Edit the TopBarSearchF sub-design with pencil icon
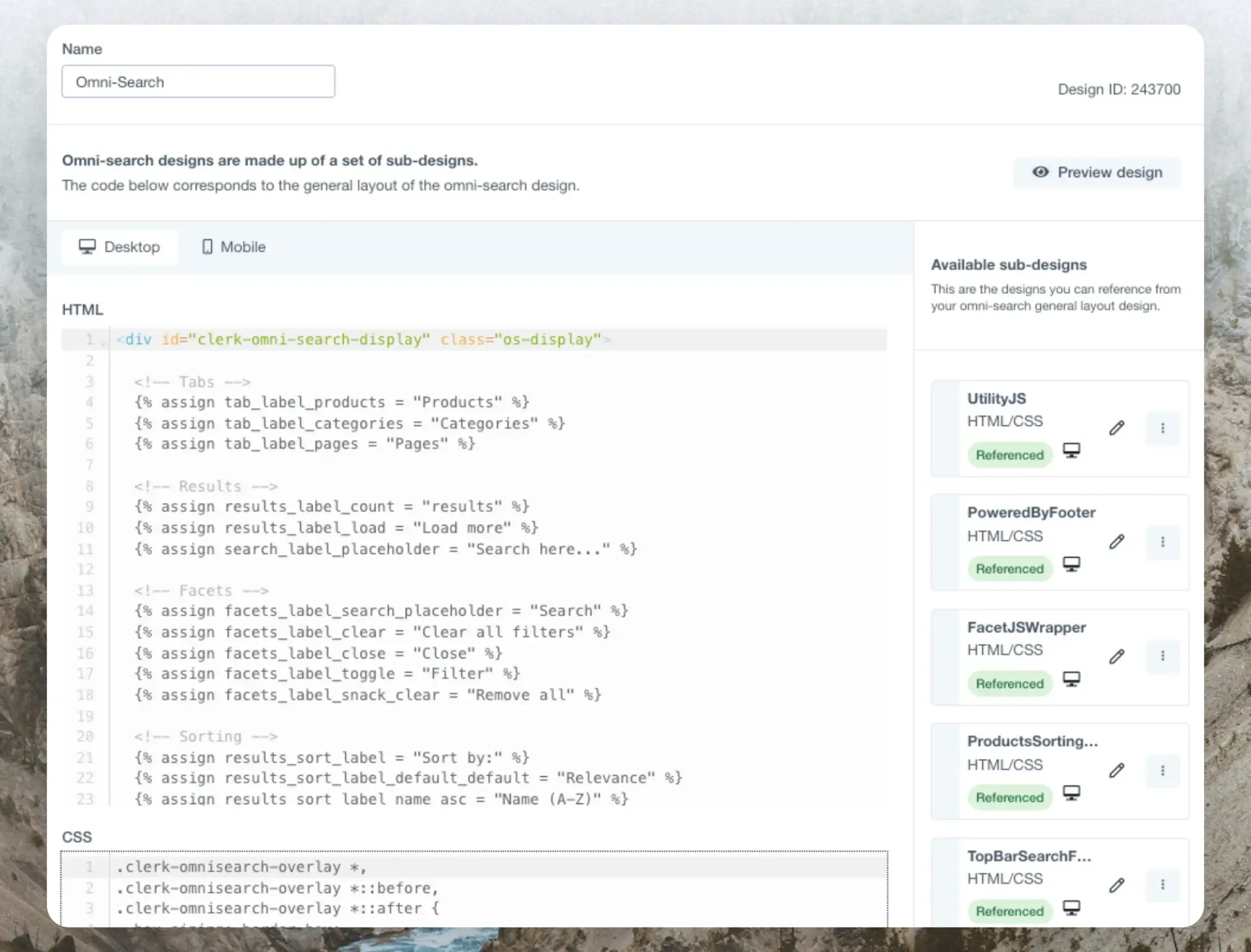The width and height of the screenshot is (1251, 952). (1116, 886)
